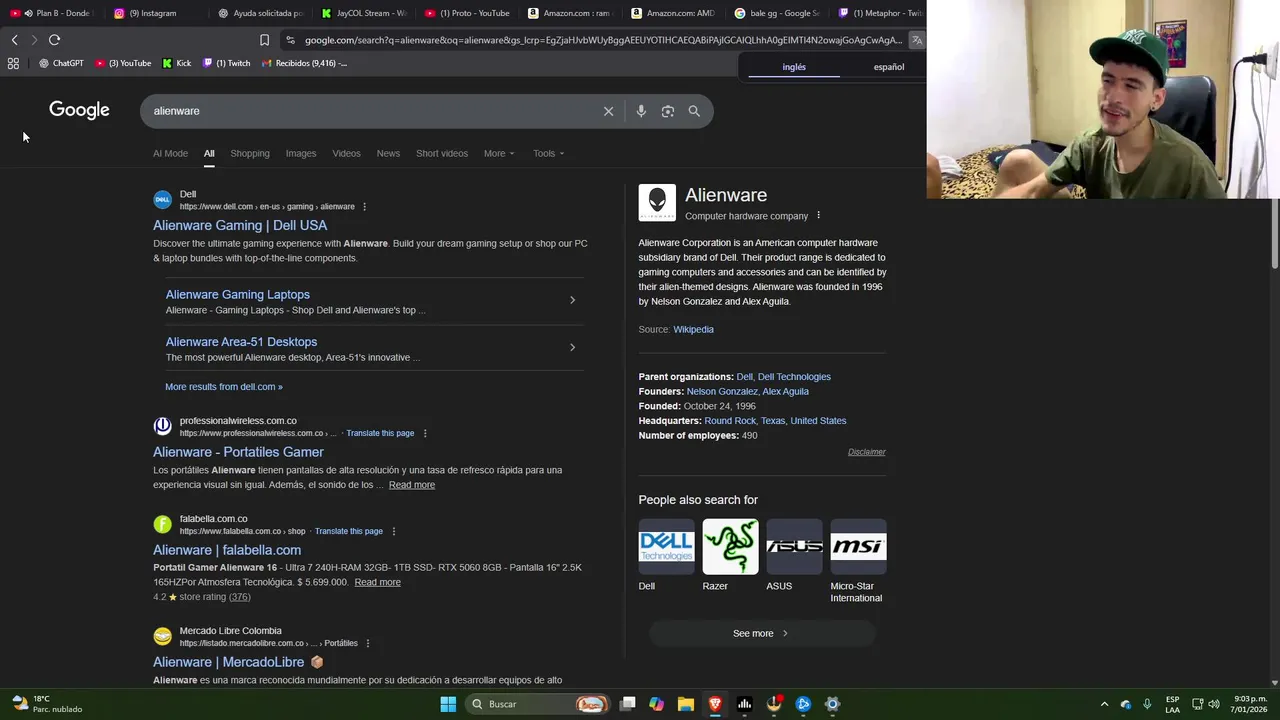Open Alienware - Portatiles Gamer result
Screen dimensions: 1280x720
click(238, 452)
